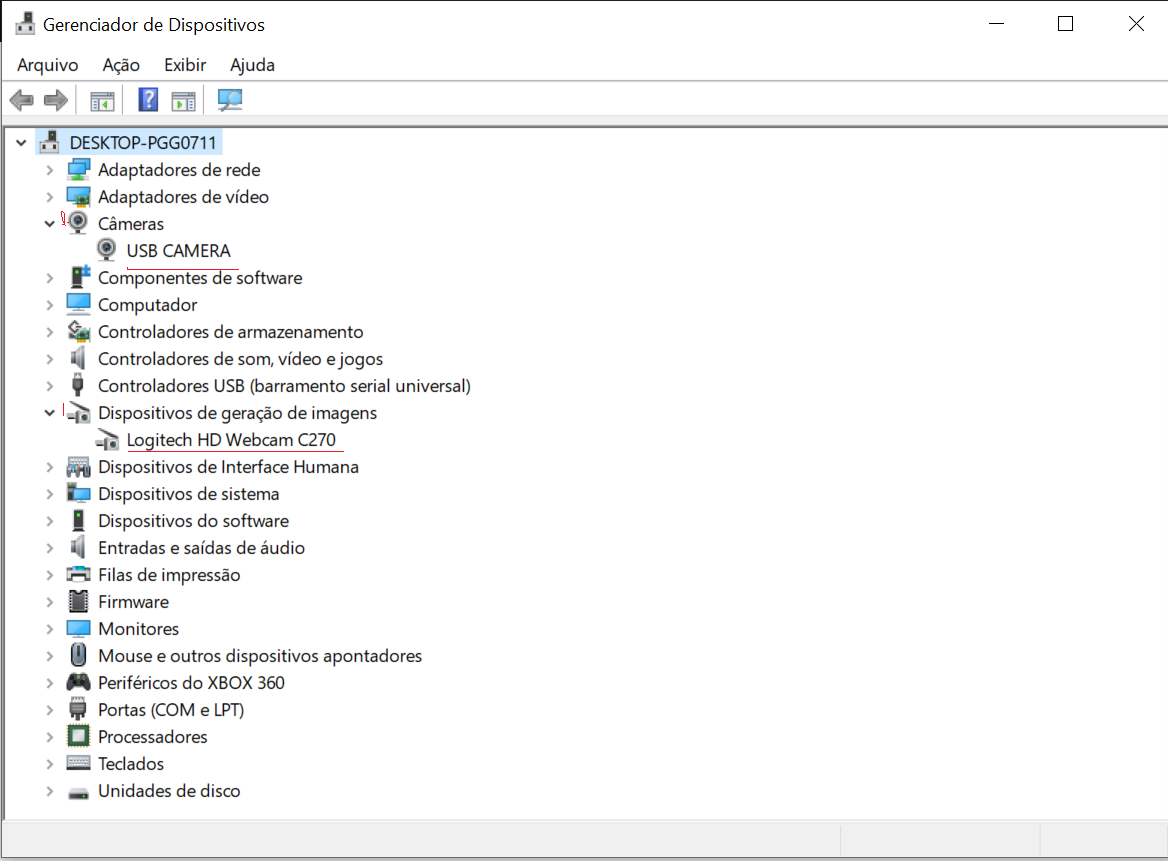Select the Logitech HD Webcam C270 entry
This screenshot has width=1168, height=864.
click(x=232, y=440)
